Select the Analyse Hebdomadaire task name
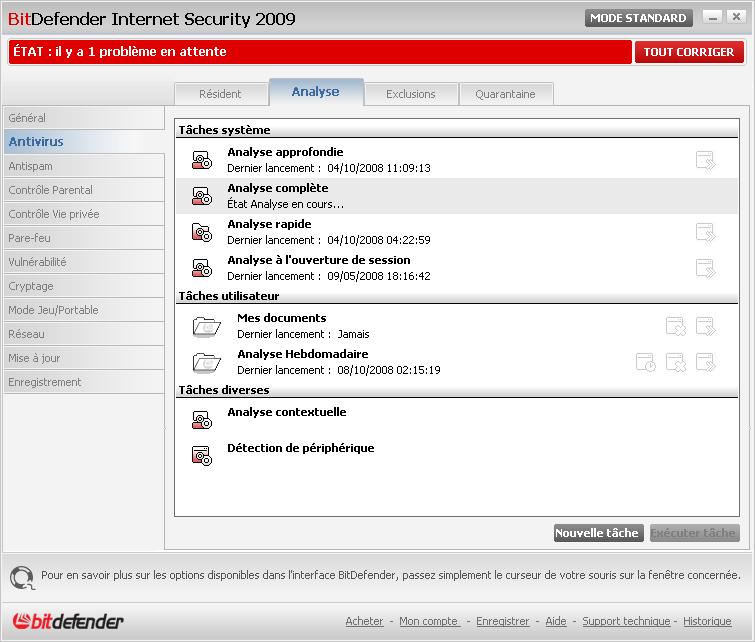The width and height of the screenshot is (755, 642). [x=303, y=354]
